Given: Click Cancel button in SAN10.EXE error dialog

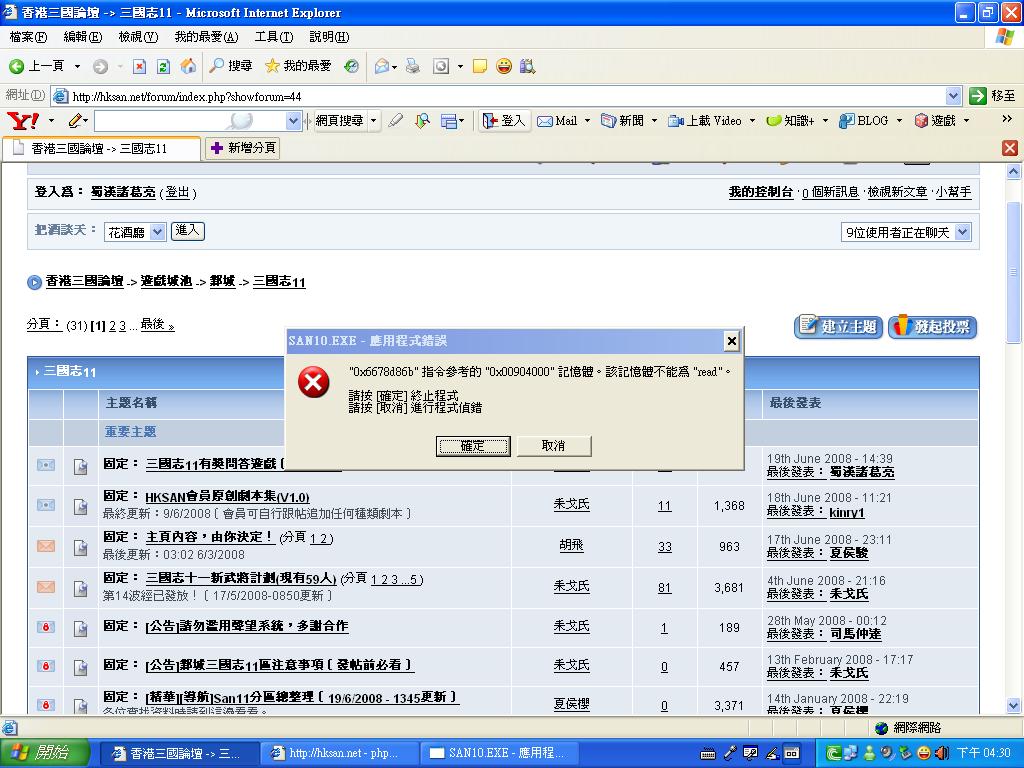Looking at the screenshot, I should coord(554,446).
